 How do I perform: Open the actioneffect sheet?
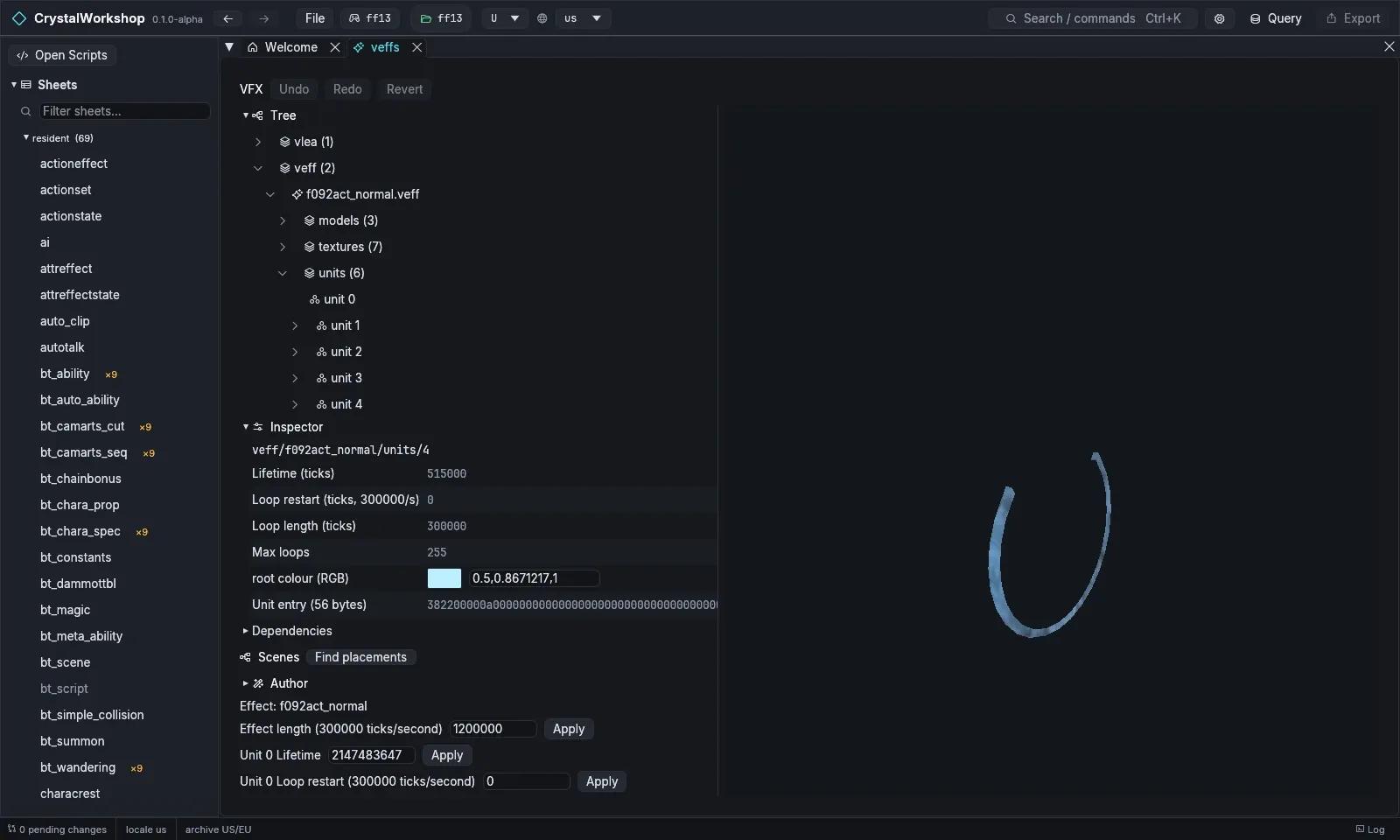[x=73, y=164]
